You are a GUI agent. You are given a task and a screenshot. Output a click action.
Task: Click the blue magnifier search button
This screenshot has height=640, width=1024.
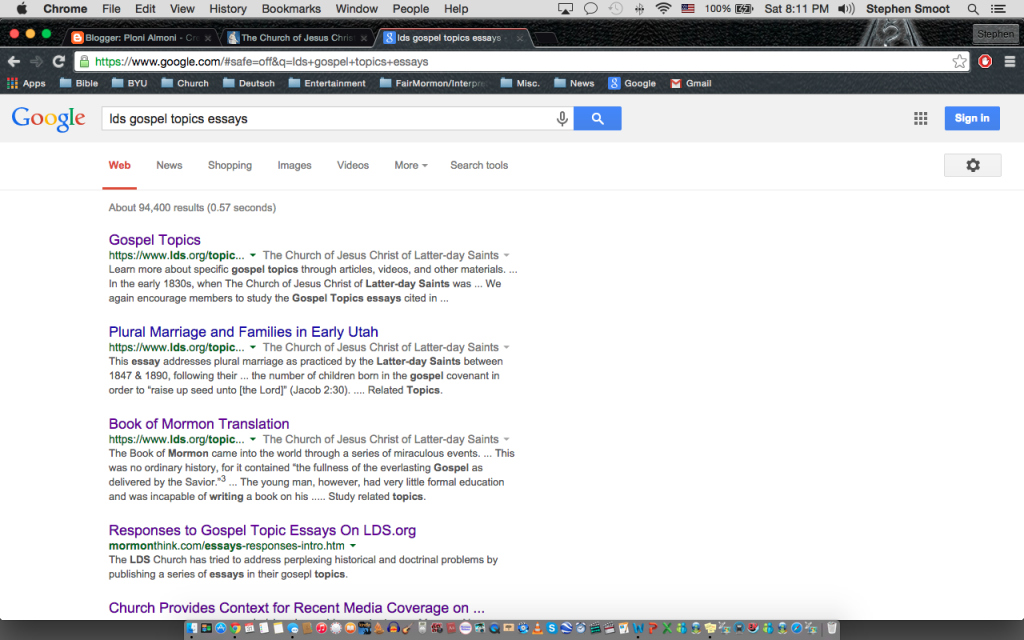597,118
